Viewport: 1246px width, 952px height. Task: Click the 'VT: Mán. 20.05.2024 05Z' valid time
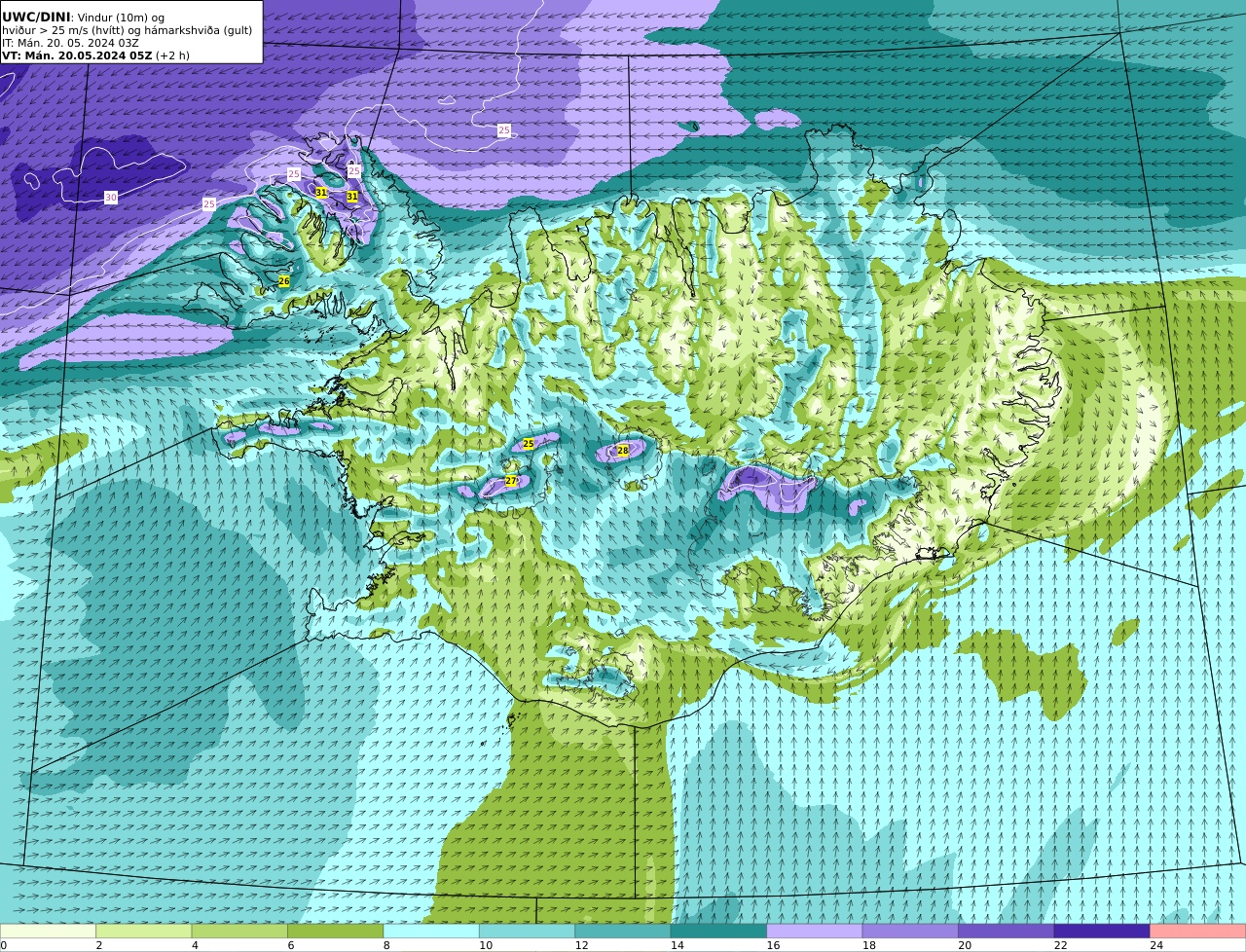tap(77, 55)
